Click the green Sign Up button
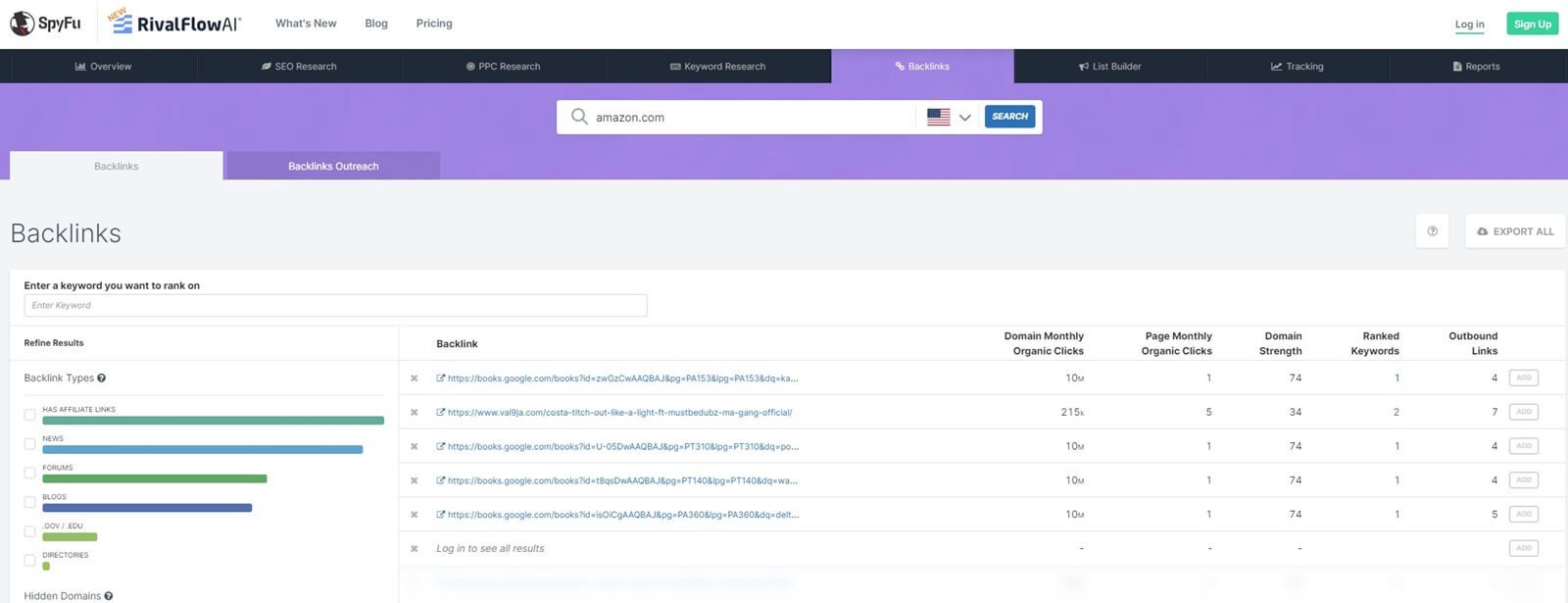Screen dimensions: 1568x603 point(1532,24)
